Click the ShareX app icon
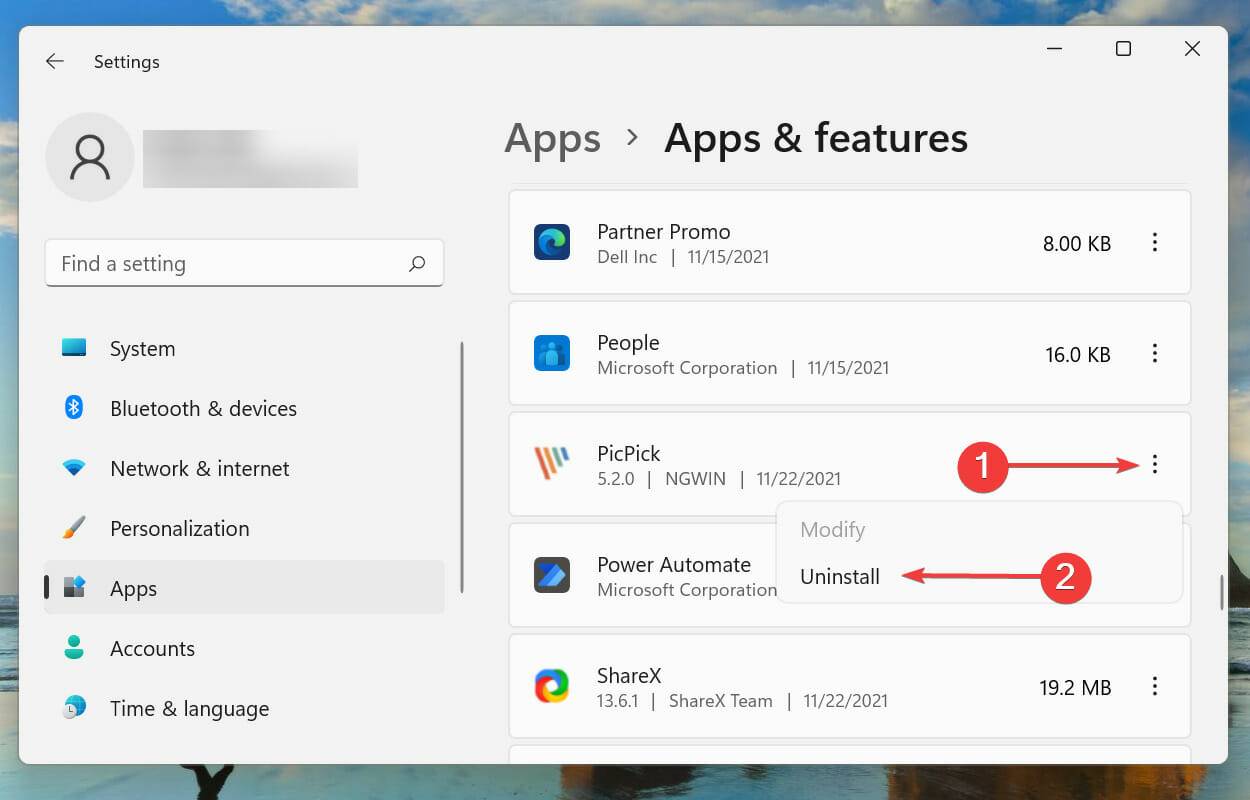 (551, 686)
